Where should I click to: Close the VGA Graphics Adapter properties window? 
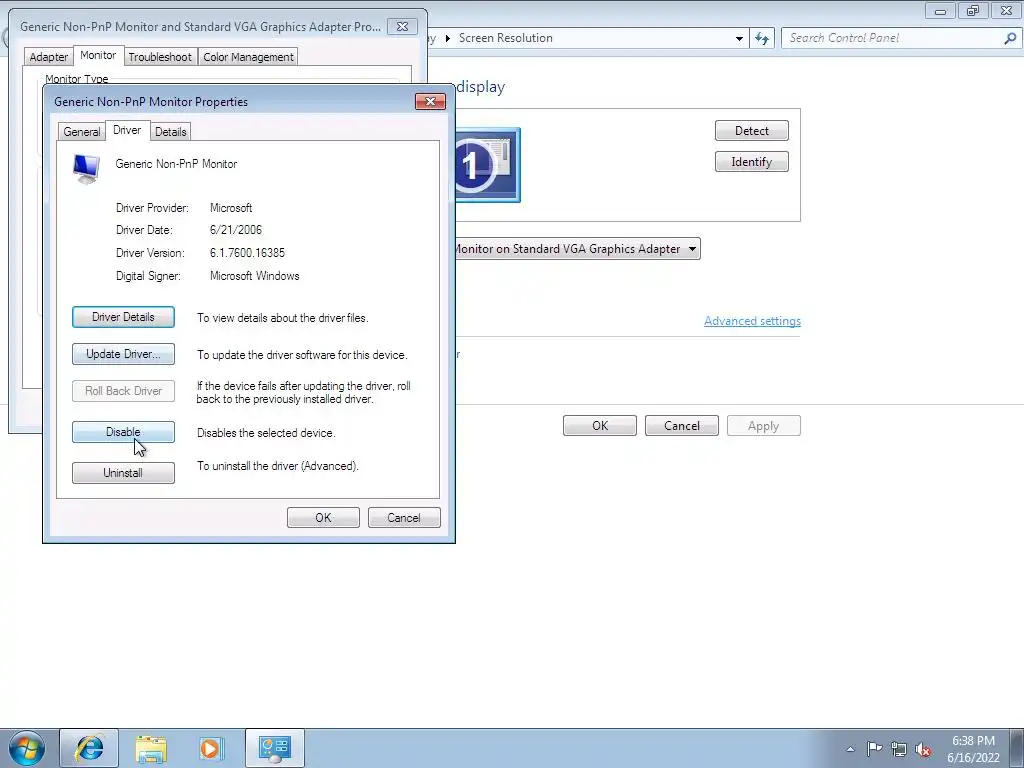click(x=402, y=27)
